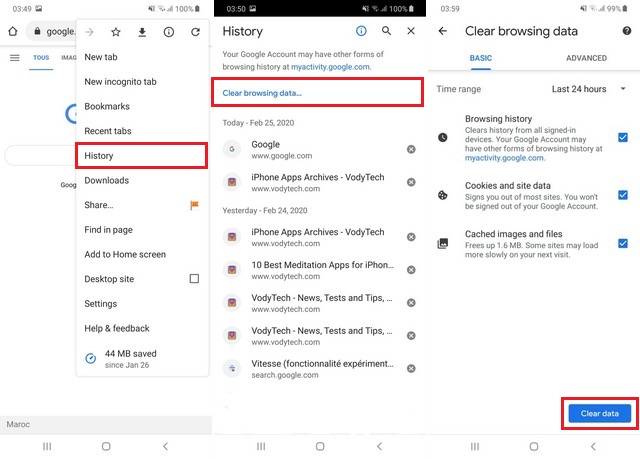
Task: Open Settings from the Chrome menu
Action: 142,304
